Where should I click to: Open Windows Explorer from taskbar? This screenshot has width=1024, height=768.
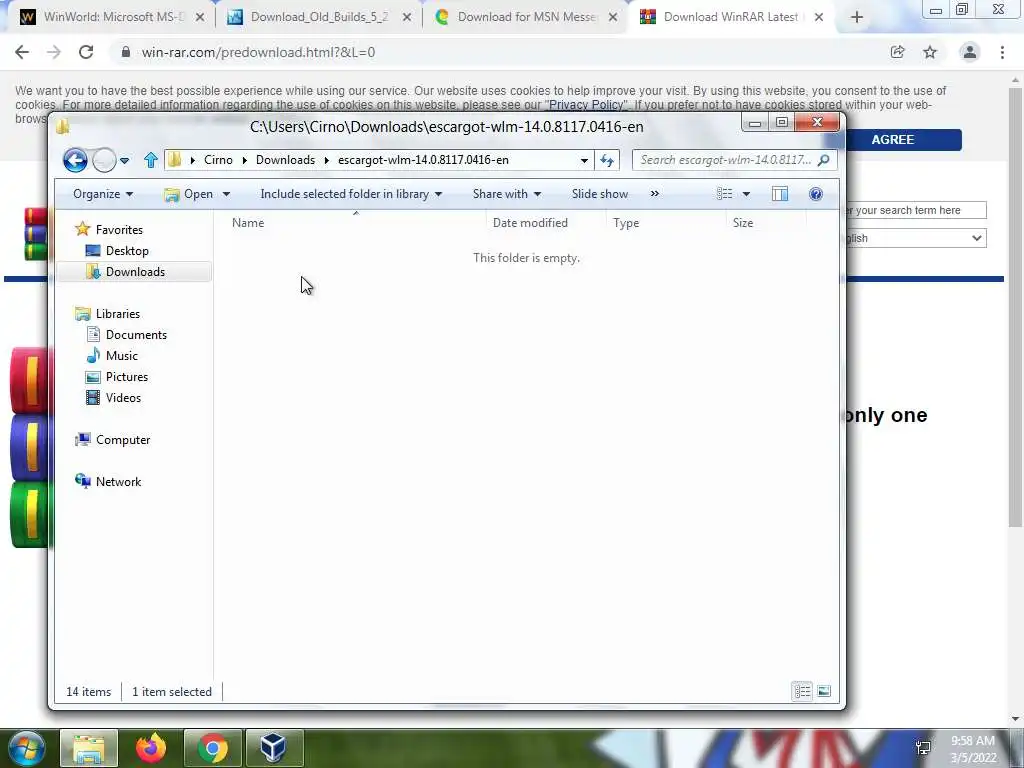(x=89, y=748)
